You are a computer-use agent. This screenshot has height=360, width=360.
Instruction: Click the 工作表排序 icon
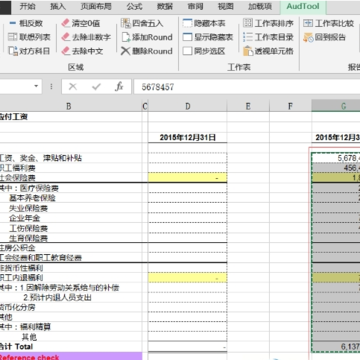click(x=248, y=23)
